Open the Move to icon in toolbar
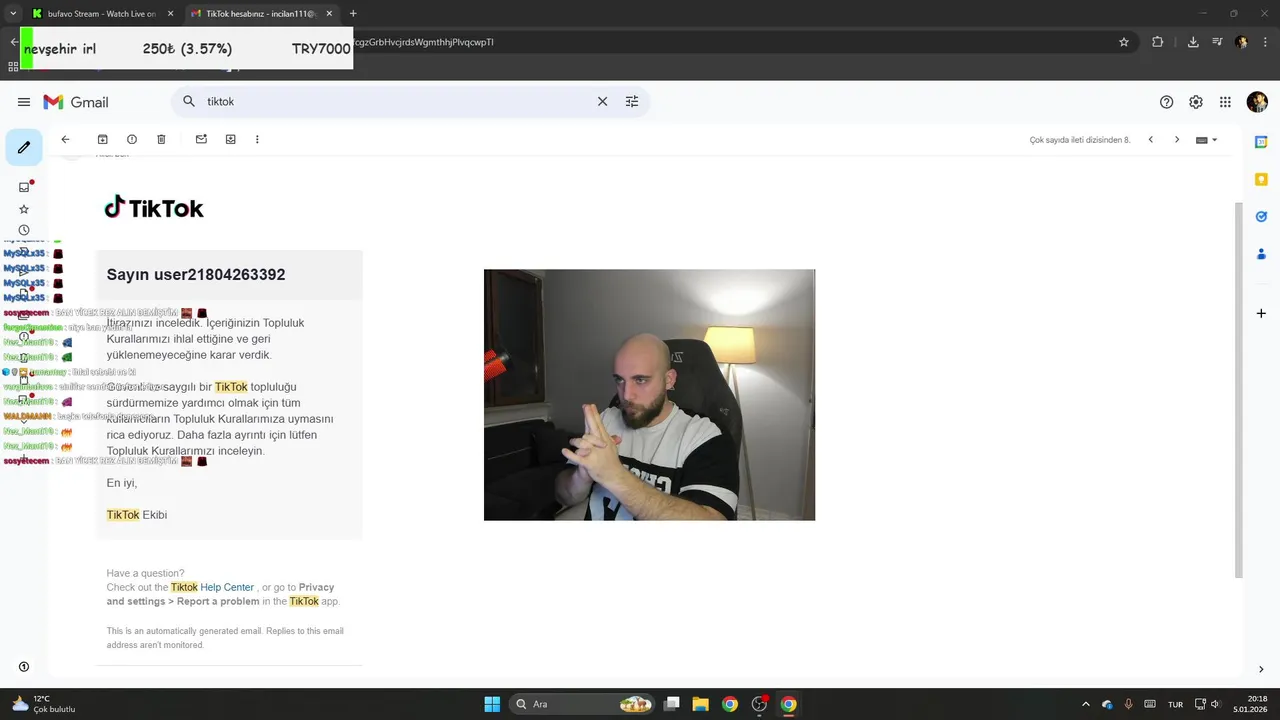 coord(230,139)
